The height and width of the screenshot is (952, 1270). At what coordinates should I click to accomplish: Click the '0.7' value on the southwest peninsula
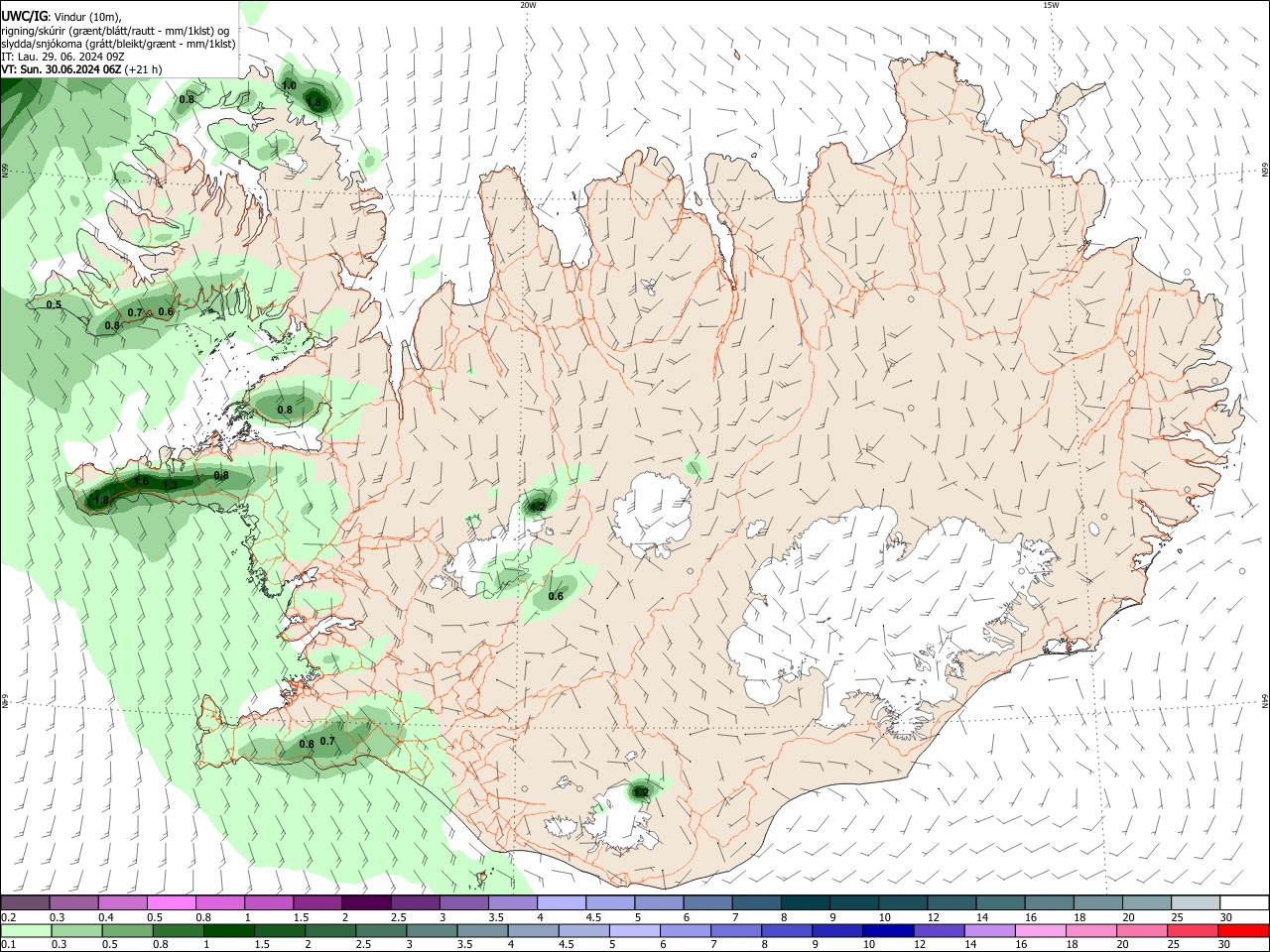[328, 741]
